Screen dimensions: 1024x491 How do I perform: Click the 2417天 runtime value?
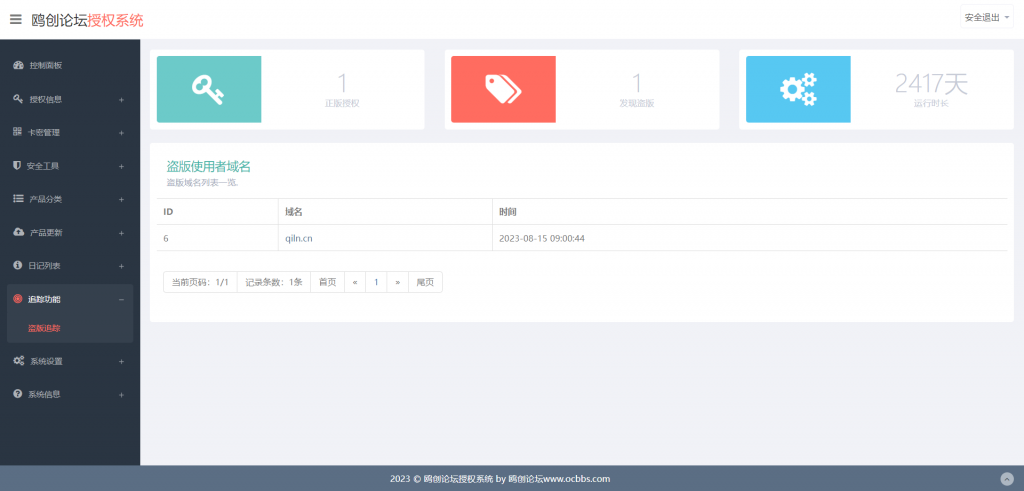pyautogui.click(x=931, y=84)
